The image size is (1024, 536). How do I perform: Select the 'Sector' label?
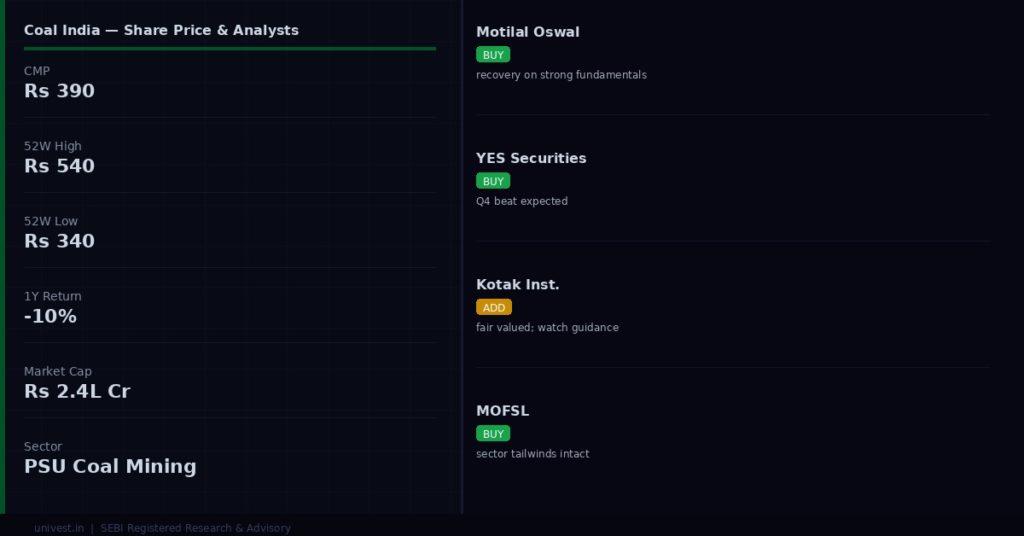pos(43,447)
